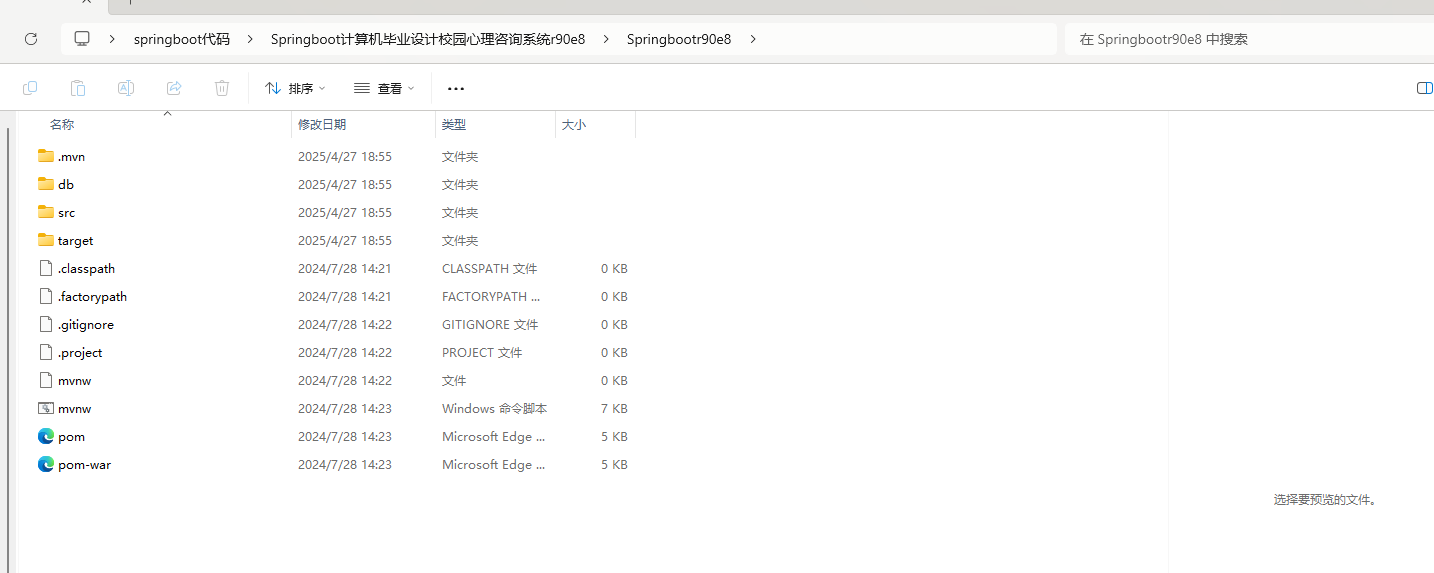Select the src folder icon
The height and width of the screenshot is (573, 1434).
click(x=45, y=212)
